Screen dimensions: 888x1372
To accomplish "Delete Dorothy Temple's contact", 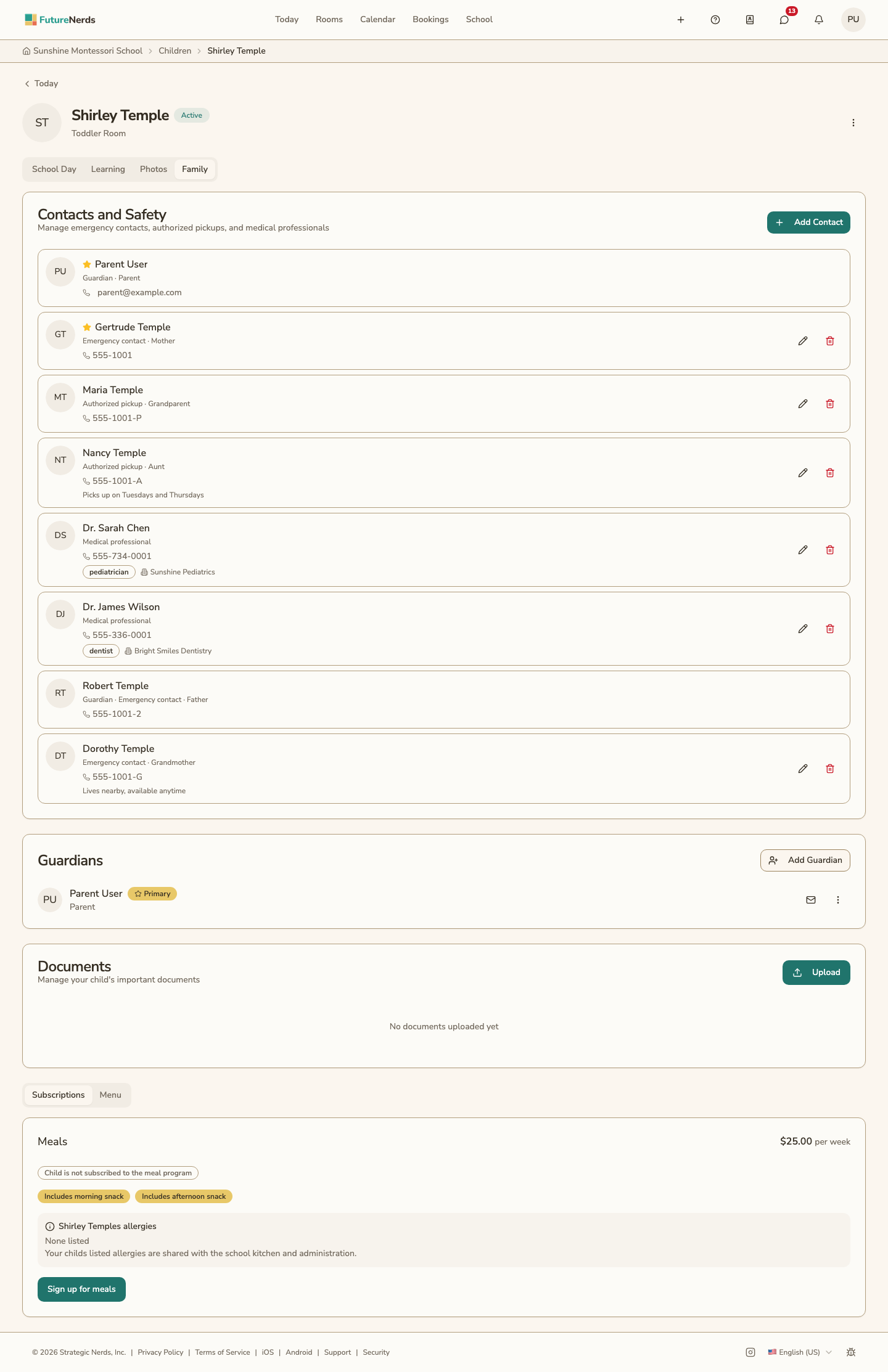I will click(x=830, y=769).
